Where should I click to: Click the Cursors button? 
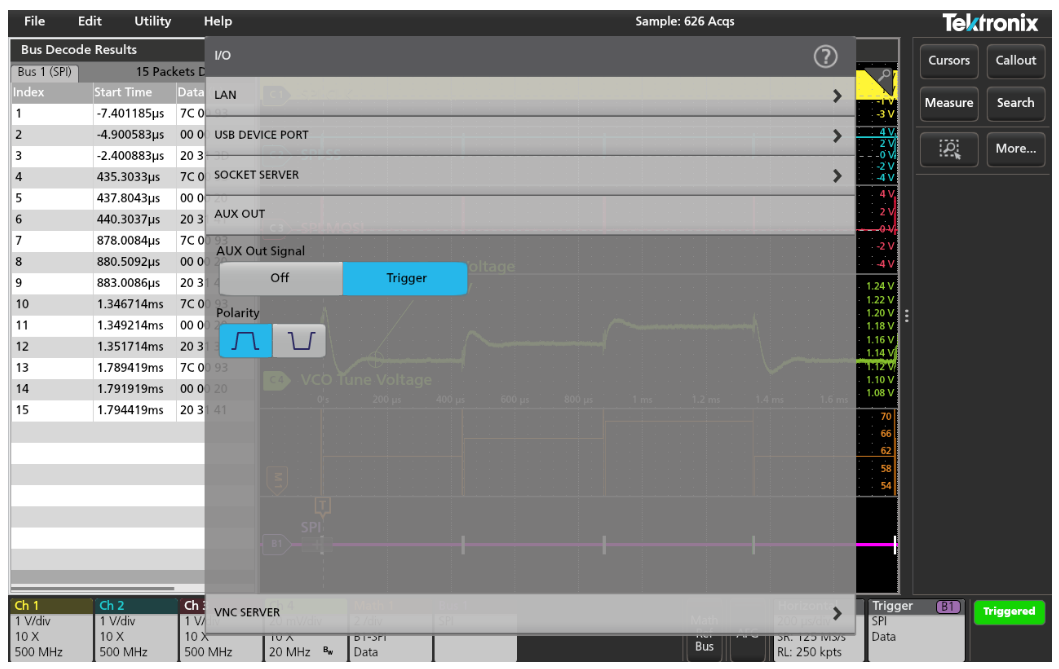pyautogui.click(x=948, y=60)
